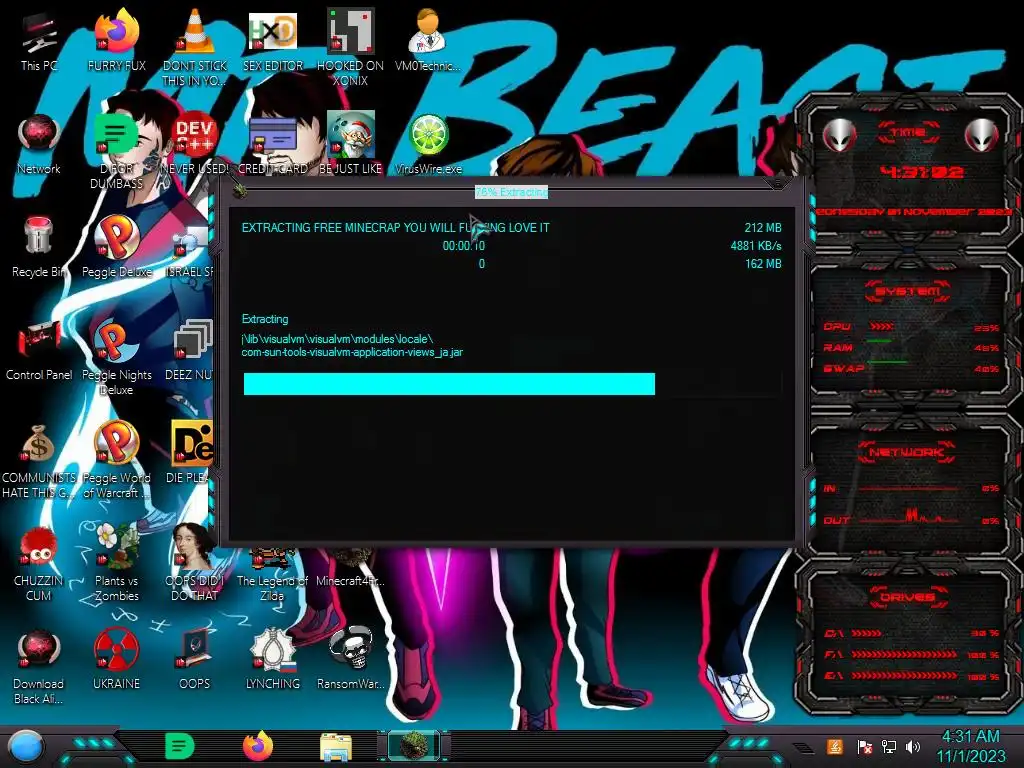
Task: Click the 162 MB extracted size value
Action: [763, 264]
